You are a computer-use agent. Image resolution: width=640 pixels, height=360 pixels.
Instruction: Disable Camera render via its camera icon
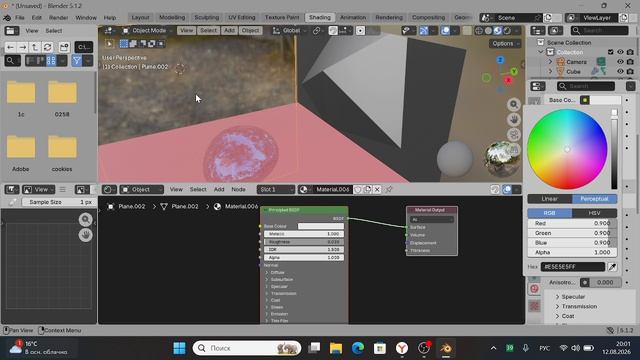point(630,62)
